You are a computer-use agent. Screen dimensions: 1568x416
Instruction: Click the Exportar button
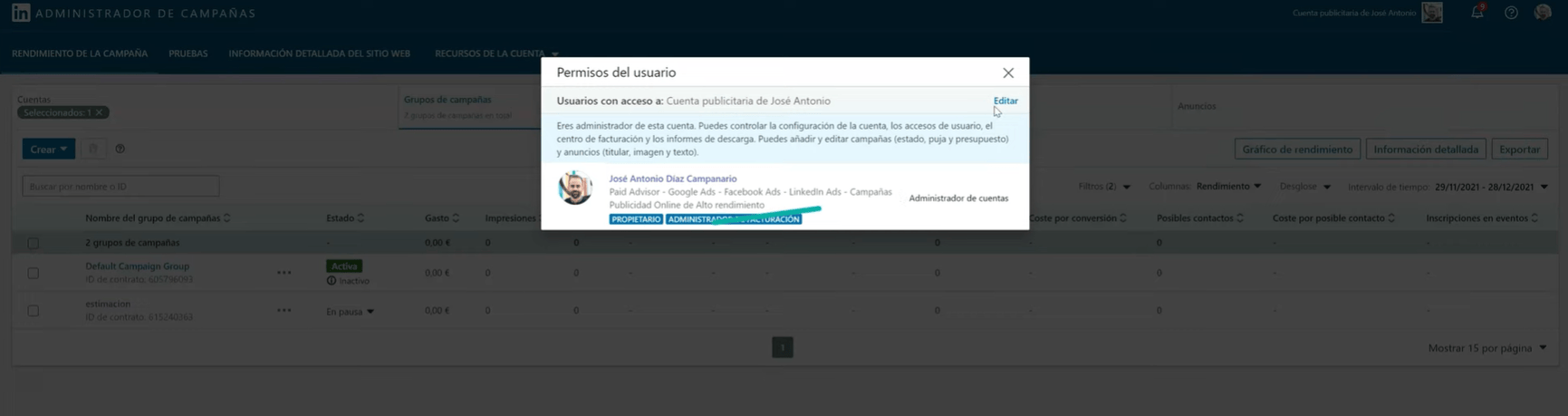tap(1519, 149)
